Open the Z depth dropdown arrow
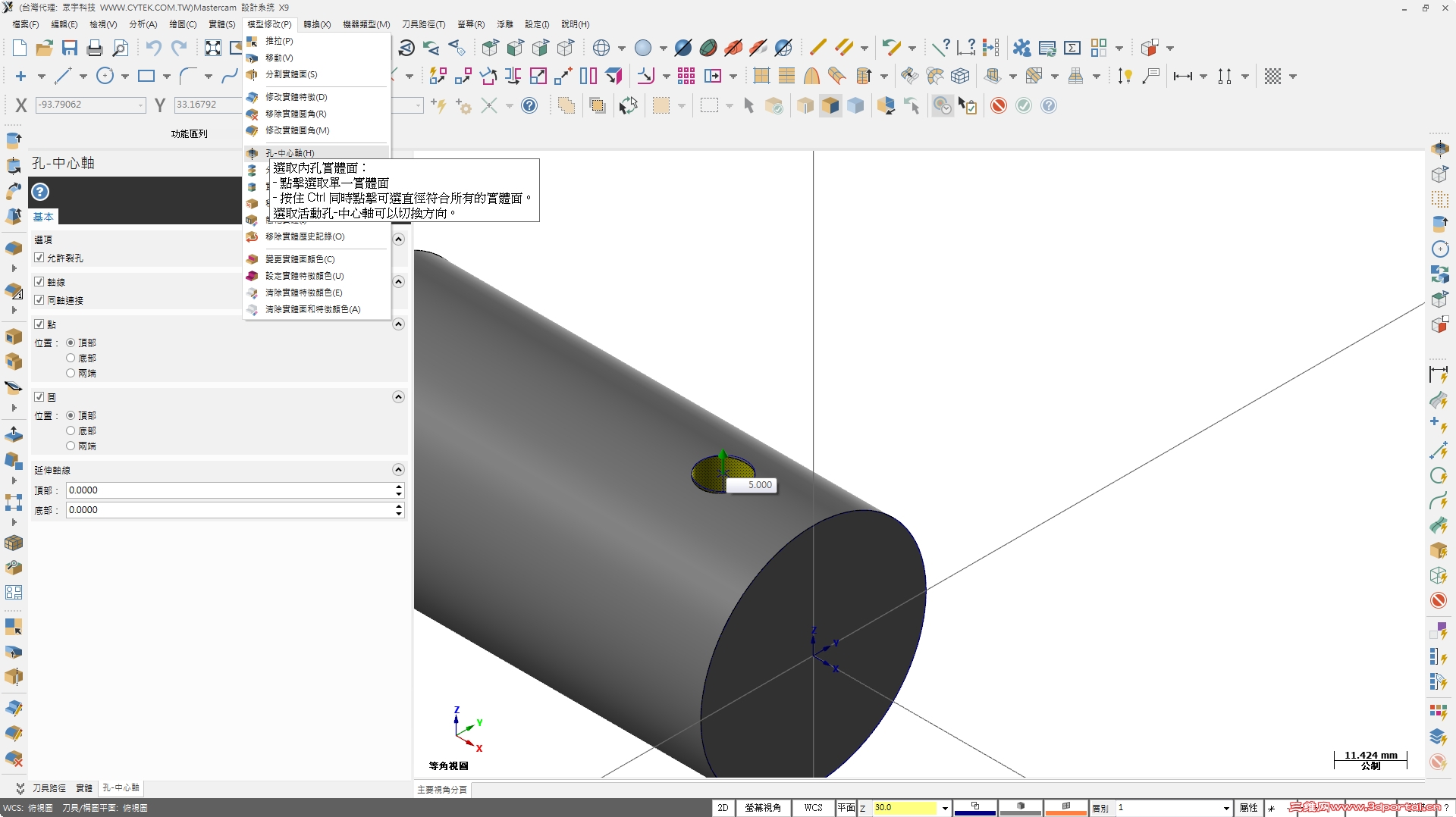 pyautogui.click(x=945, y=808)
